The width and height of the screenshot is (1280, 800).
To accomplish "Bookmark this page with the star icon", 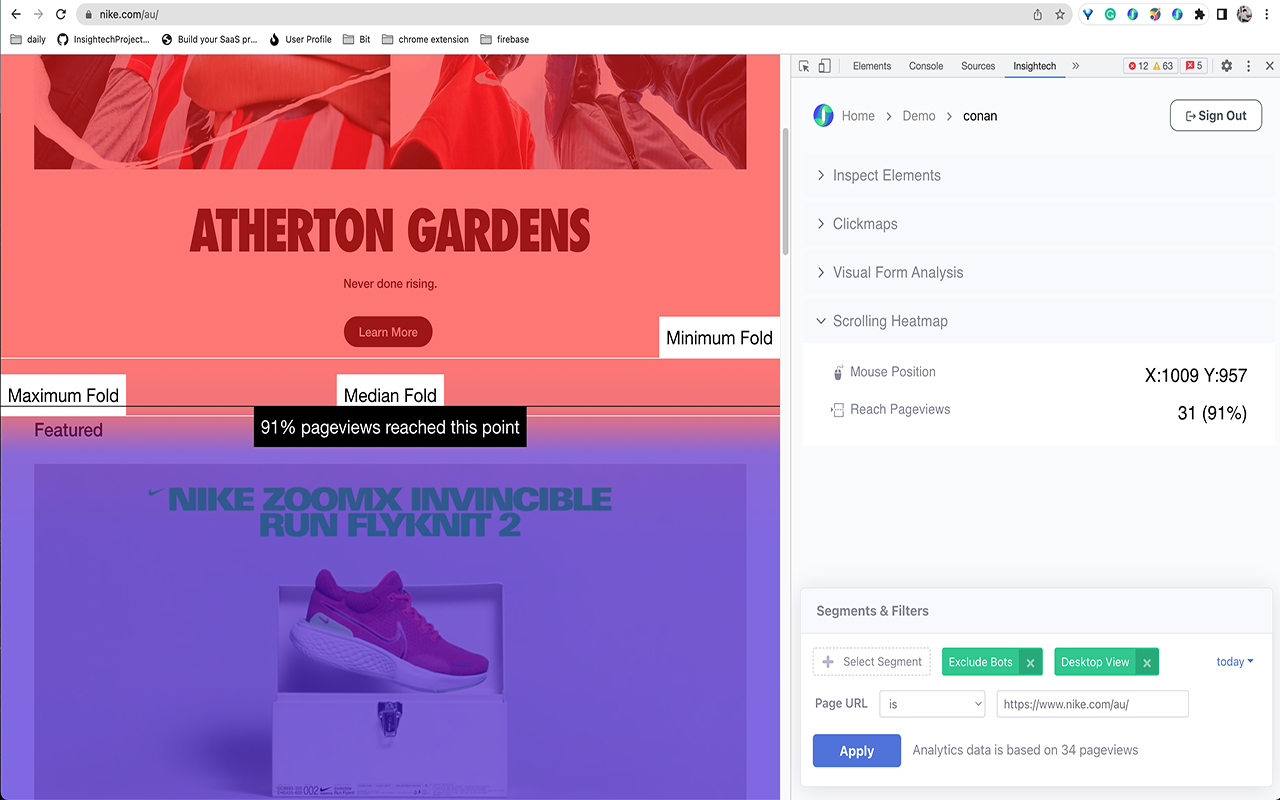I will click(x=1060, y=15).
